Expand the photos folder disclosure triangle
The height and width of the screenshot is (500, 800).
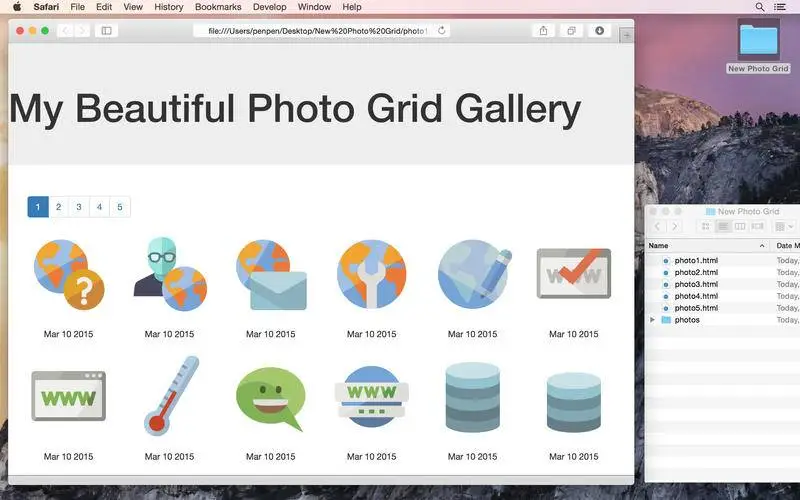click(652, 320)
